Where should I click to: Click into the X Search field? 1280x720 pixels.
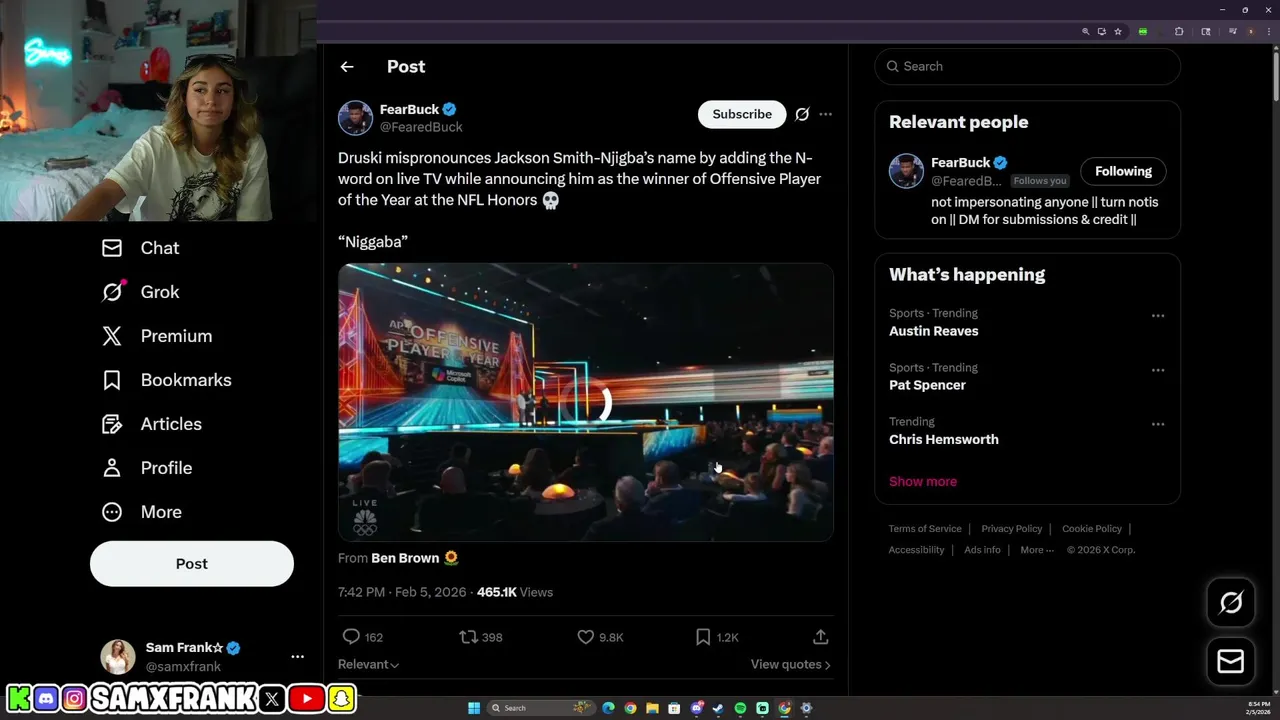tap(1028, 66)
